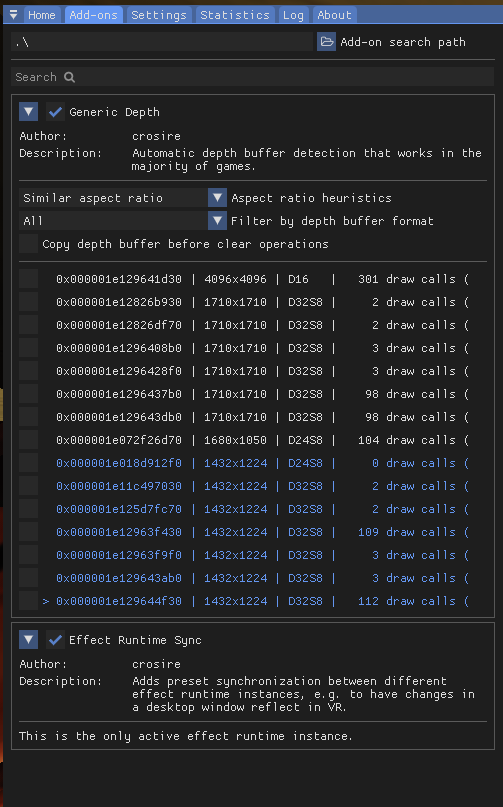Focus the add-on Search text box

point(252,77)
